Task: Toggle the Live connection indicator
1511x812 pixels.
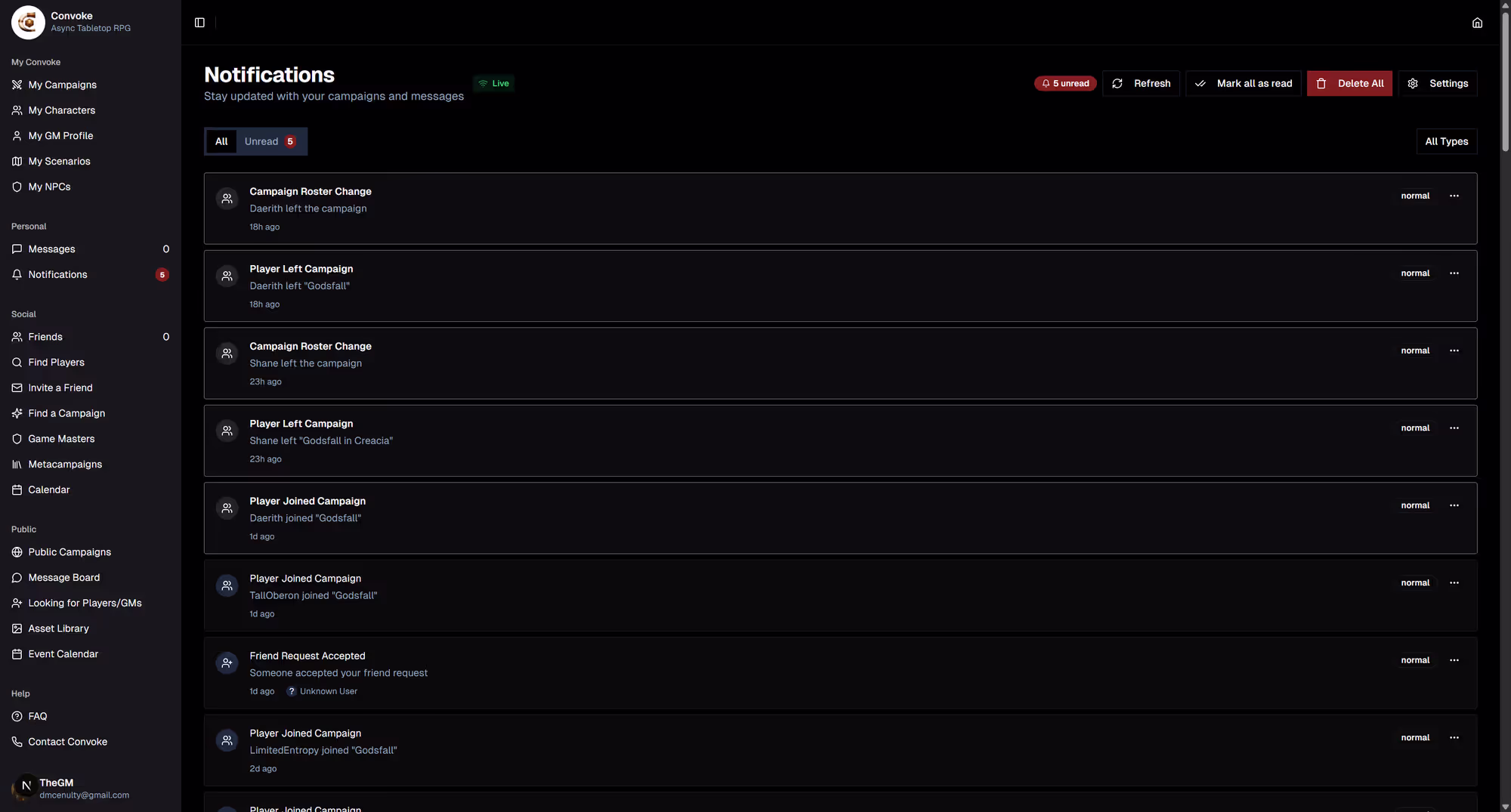Action: coord(494,84)
